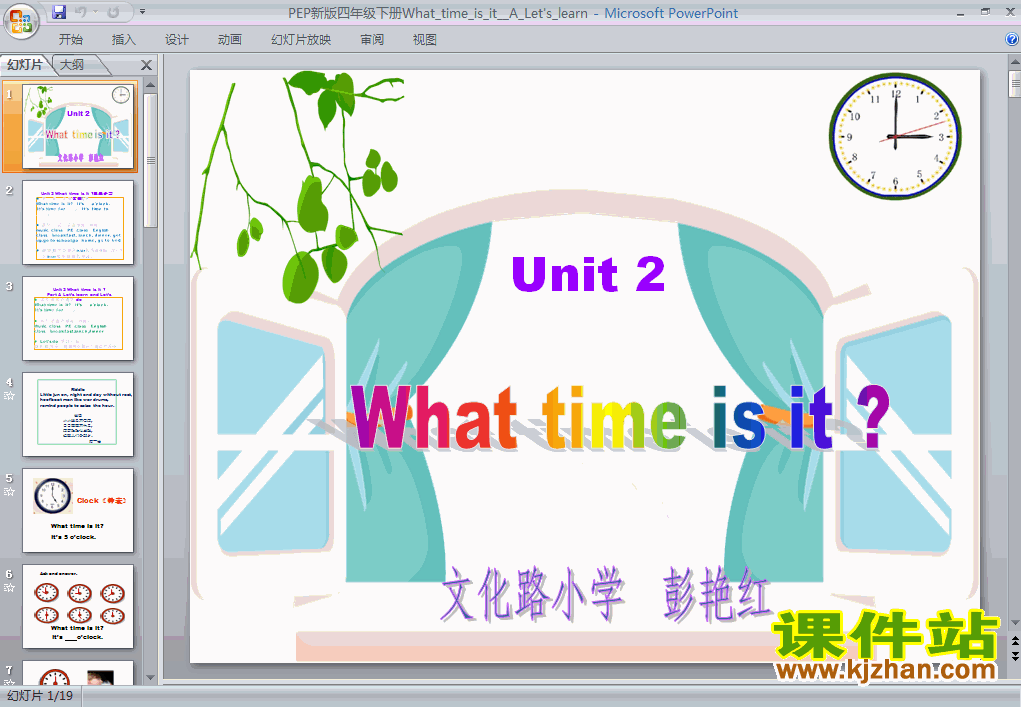Image resolution: width=1021 pixels, height=707 pixels.
Task: Open the 开始 ribbon tab
Action: 70,40
